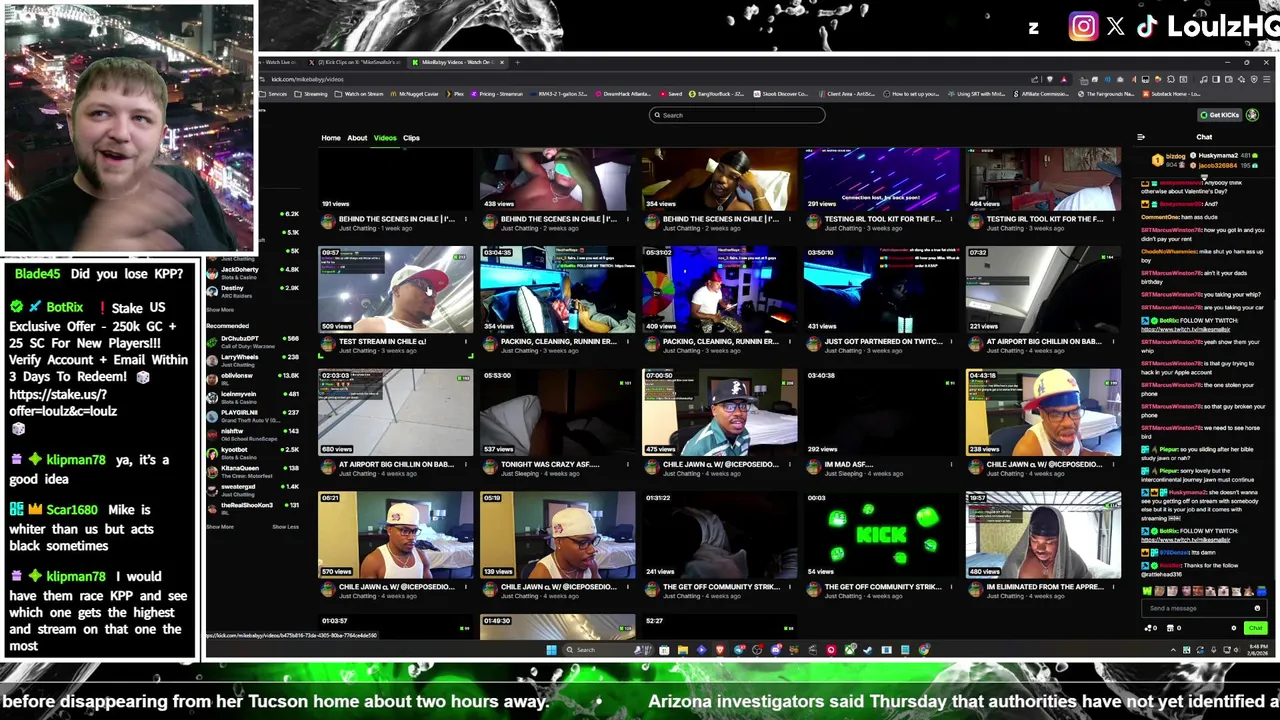This screenshot has height=720, width=1280.
Task: Open a new browser tab with plus
Action: (x=517, y=62)
